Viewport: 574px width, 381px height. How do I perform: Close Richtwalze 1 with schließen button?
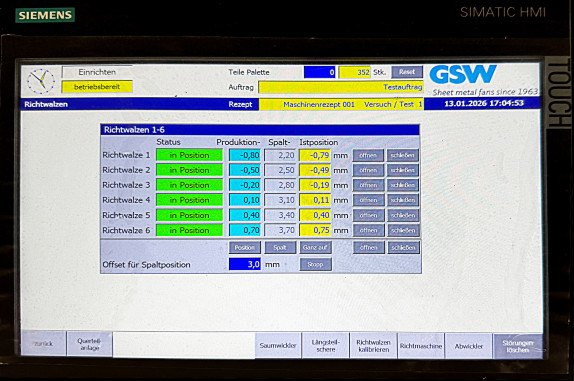pyautogui.click(x=402, y=155)
